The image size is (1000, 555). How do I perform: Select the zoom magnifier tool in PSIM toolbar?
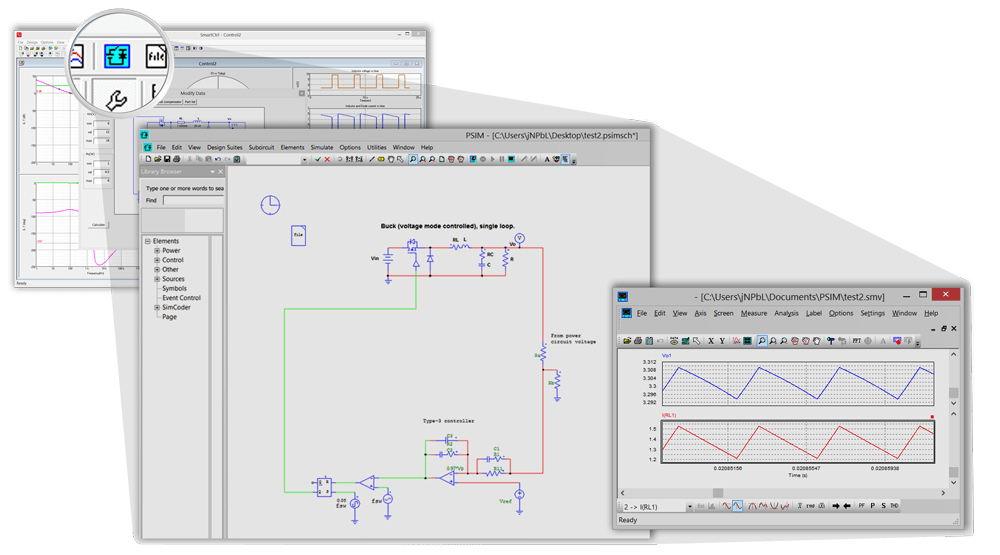(x=412, y=159)
